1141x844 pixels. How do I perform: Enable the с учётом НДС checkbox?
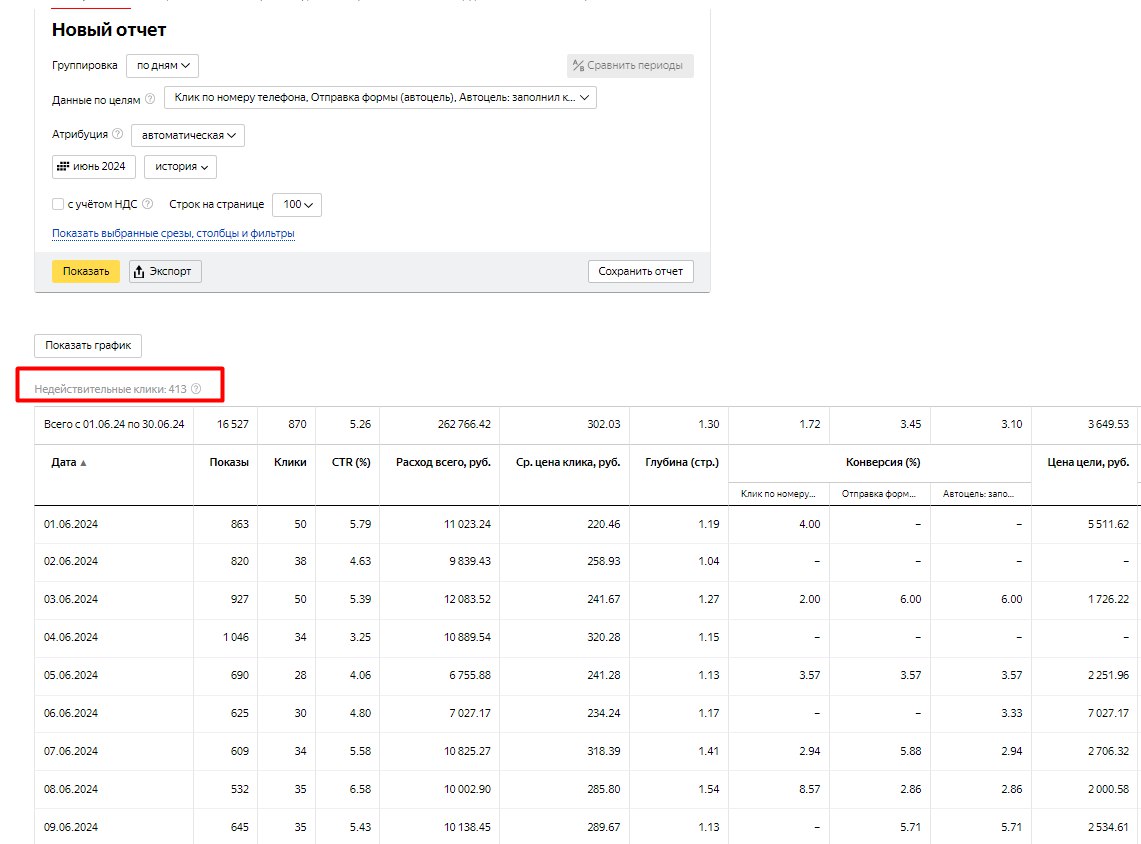[58, 204]
